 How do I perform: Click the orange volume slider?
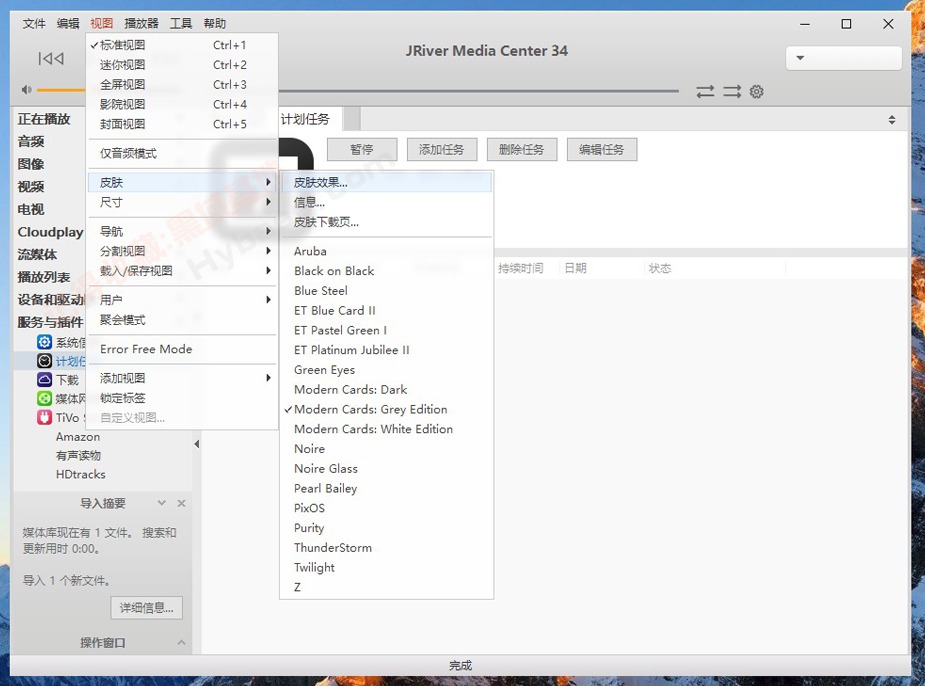[x=61, y=90]
